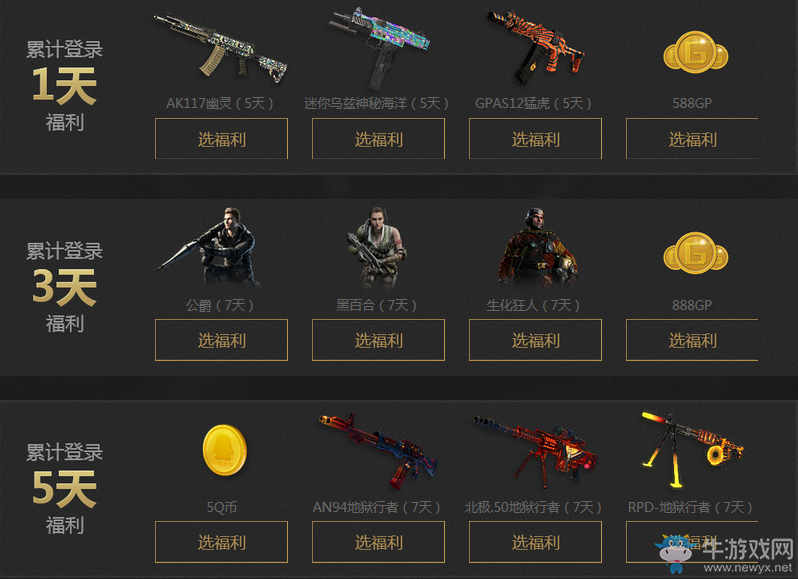Viewport: 798px width, 579px height.
Task: Choose 选福利 under AK117幽灵
Action: tap(221, 139)
